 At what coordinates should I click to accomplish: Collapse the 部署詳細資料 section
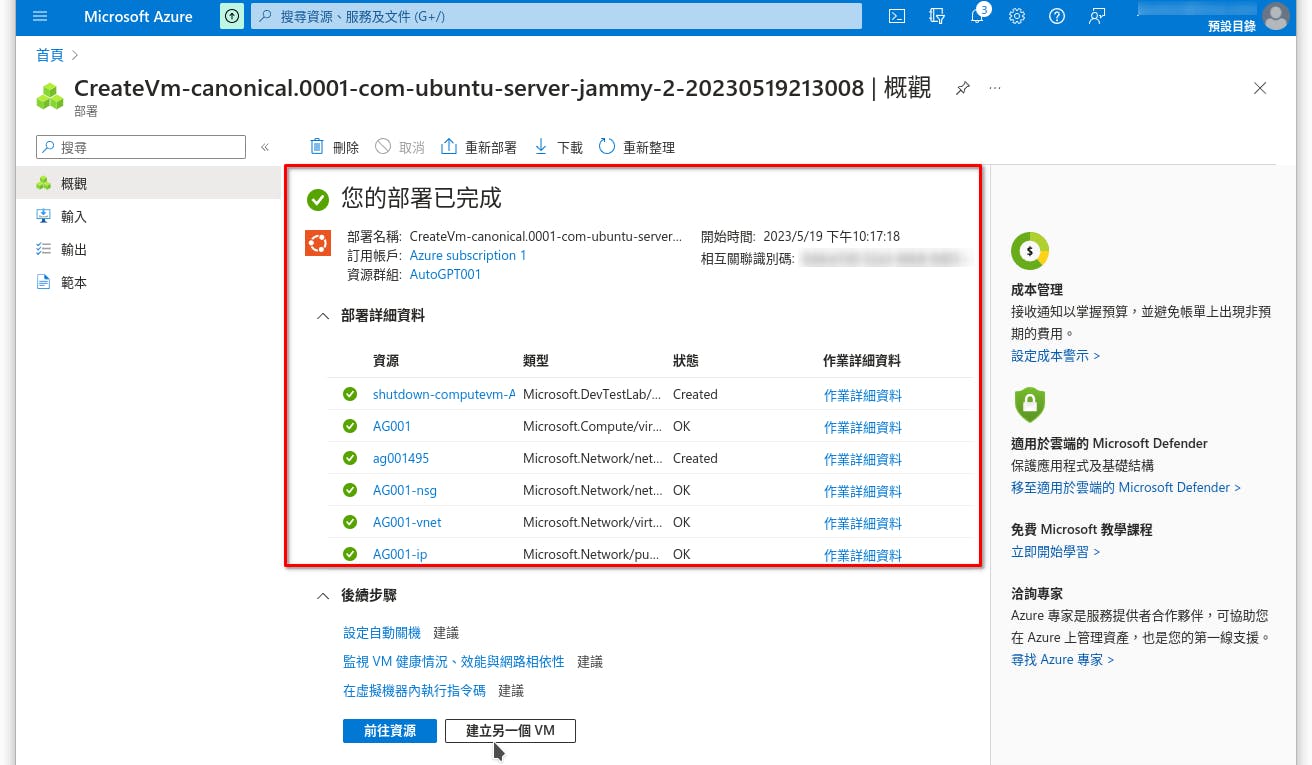(x=322, y=316)
